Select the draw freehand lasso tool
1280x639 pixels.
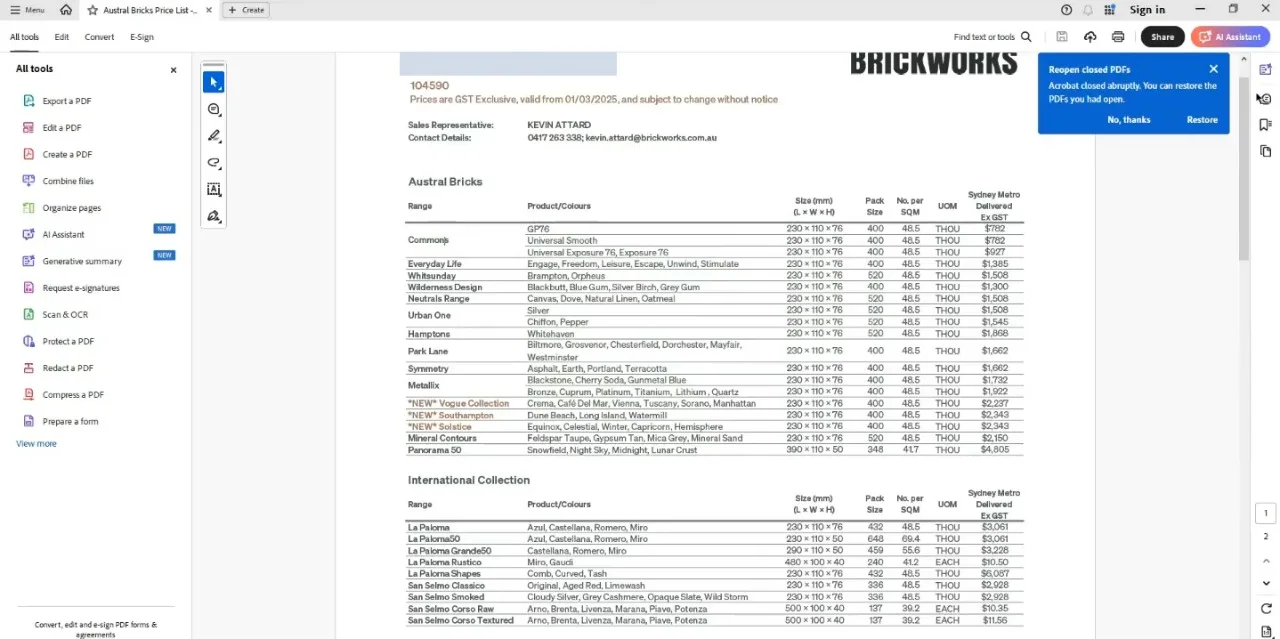tap(213, 163)
